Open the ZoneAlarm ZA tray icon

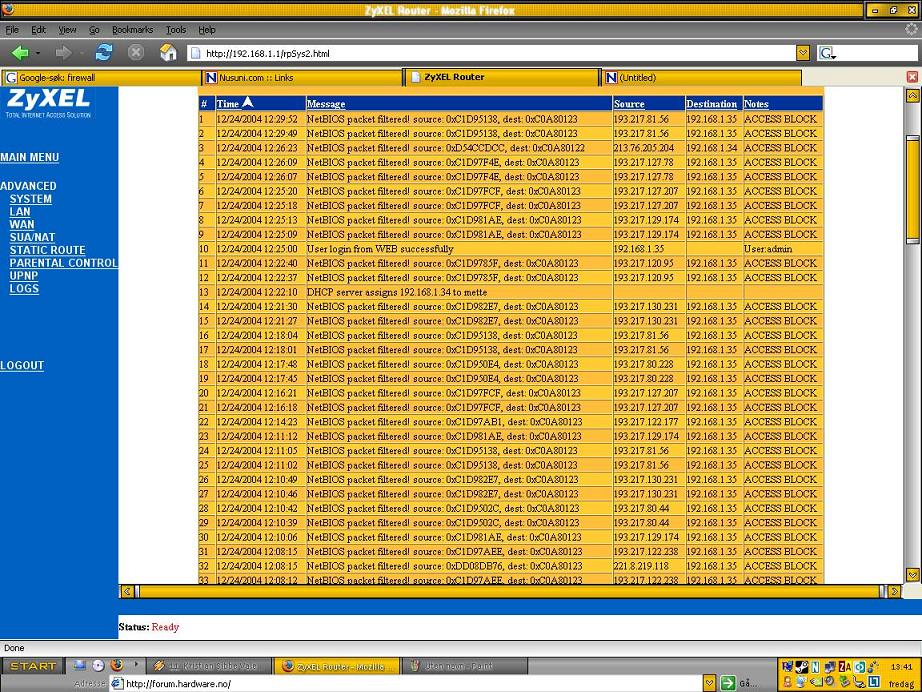pos(845,667)
